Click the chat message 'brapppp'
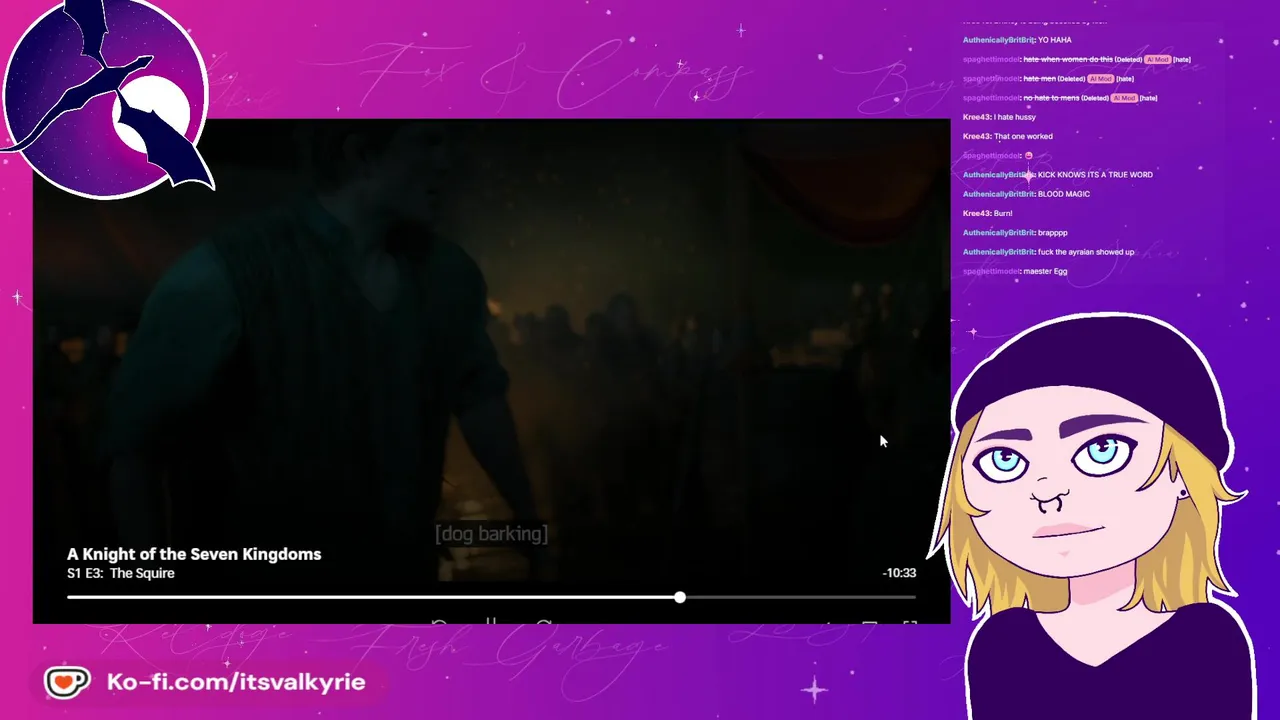This screenshot has width=1280, height=720. (x=1053, y=232)
